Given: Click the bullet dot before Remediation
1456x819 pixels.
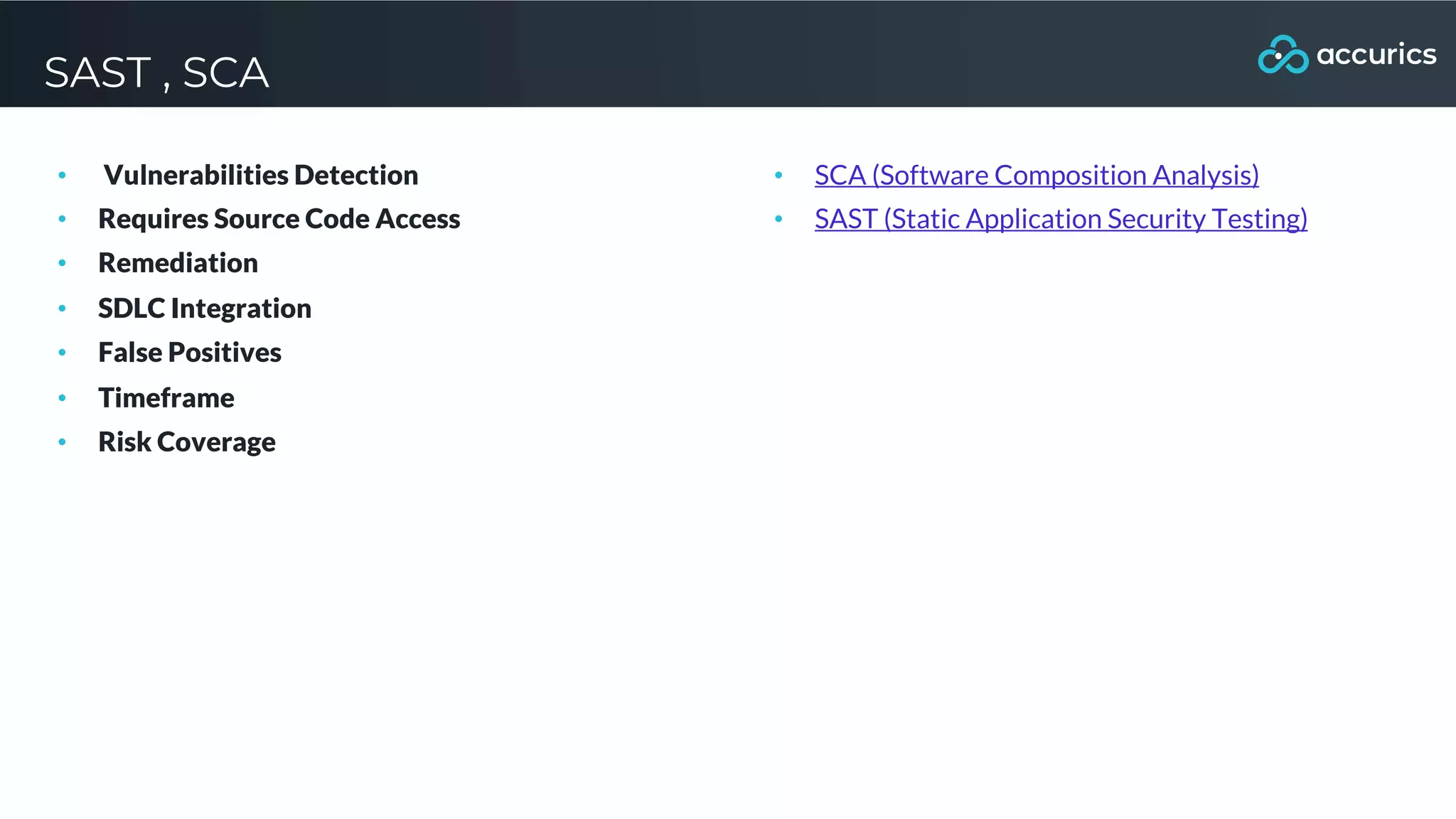Looking at the screenshot, I should pos(63,263).
